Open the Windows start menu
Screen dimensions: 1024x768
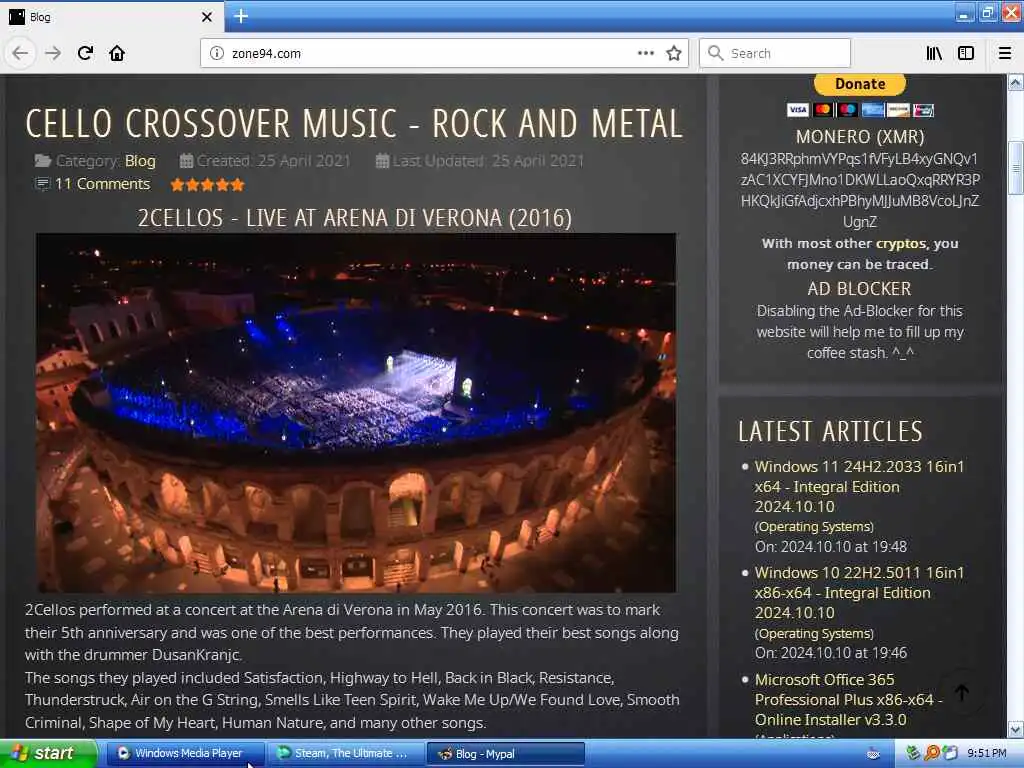click(48, 754)
